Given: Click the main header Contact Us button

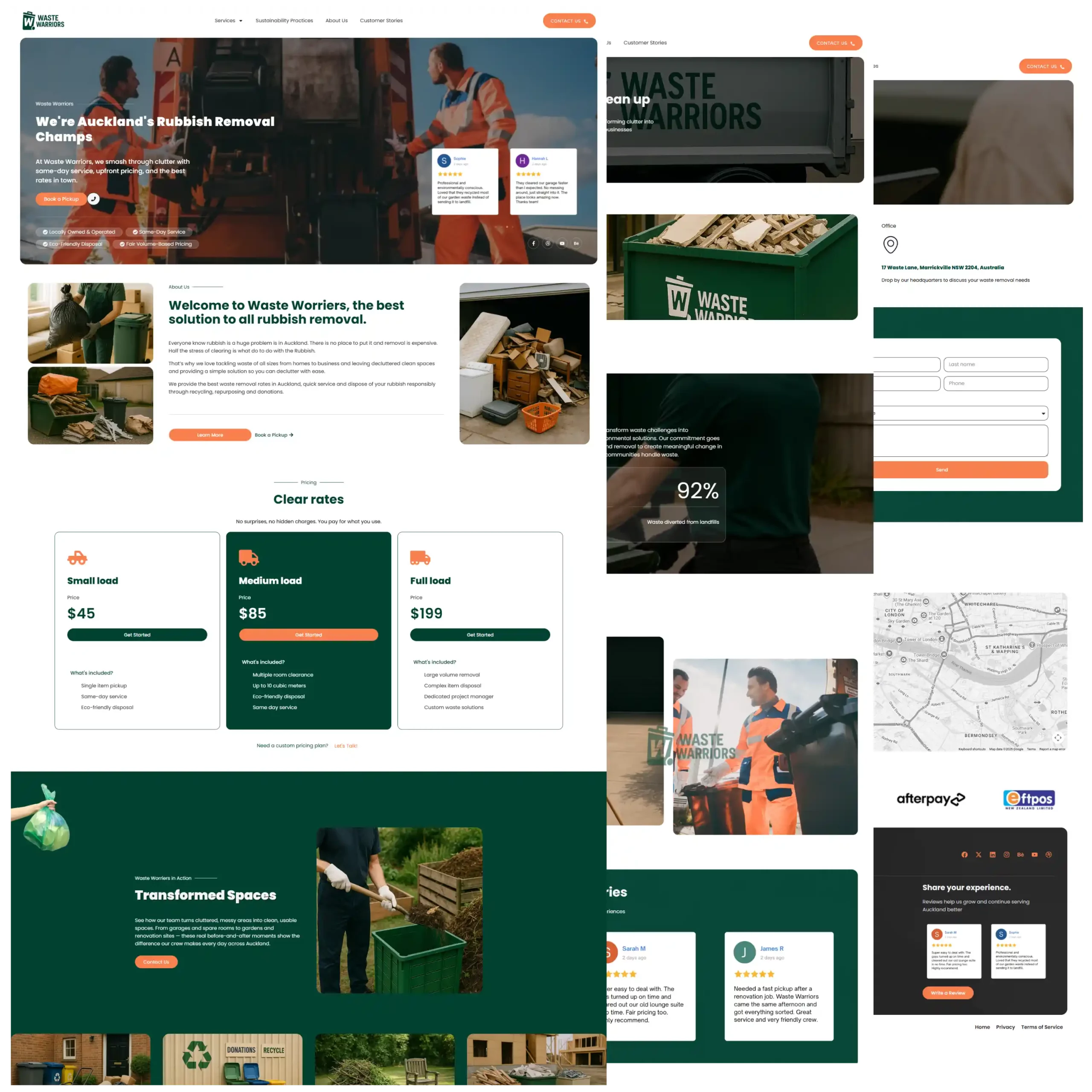Looking at the screenshot, I should tap(569, 21).
